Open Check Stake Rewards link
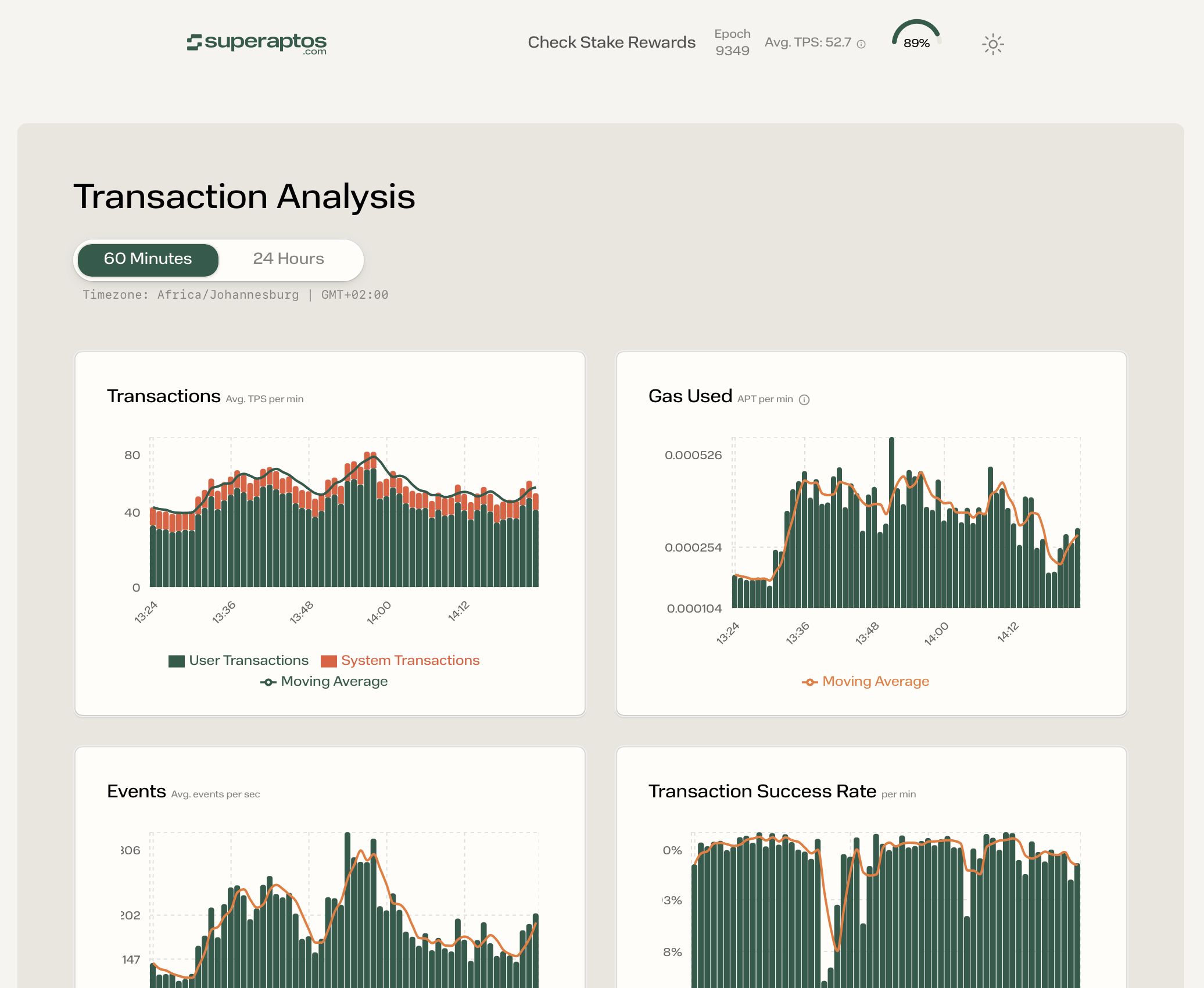1204x988 pixels. click(x=611, y=42)
